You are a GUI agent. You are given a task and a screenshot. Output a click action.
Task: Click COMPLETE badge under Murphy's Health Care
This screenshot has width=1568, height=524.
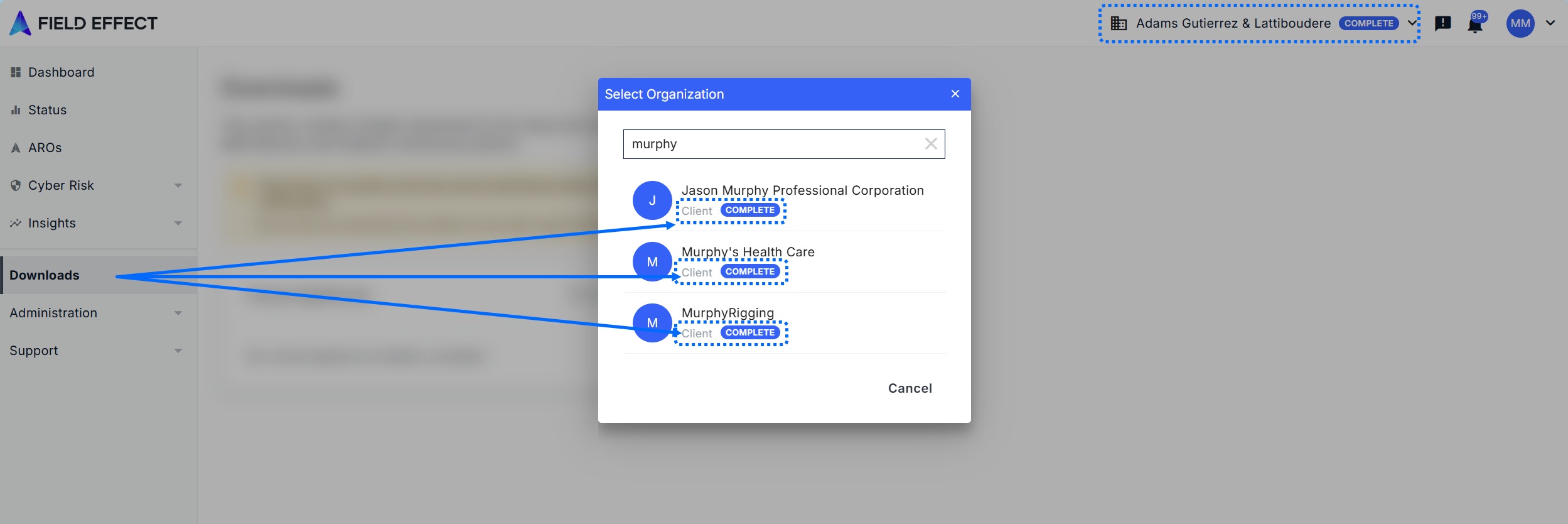[x=750, y=271]
